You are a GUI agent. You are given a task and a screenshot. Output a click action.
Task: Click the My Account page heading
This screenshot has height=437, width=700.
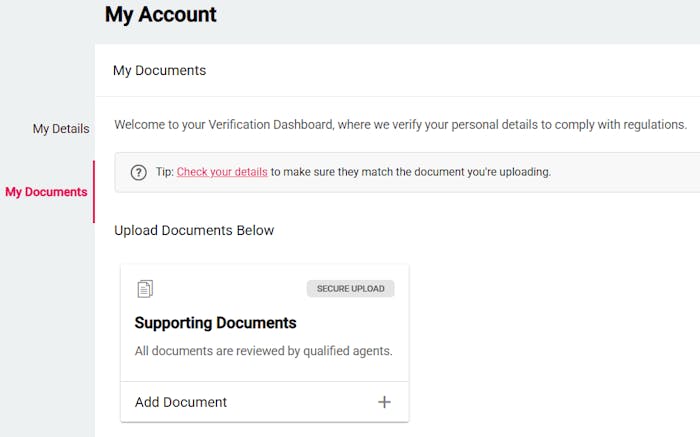click(x=161, y=15)
